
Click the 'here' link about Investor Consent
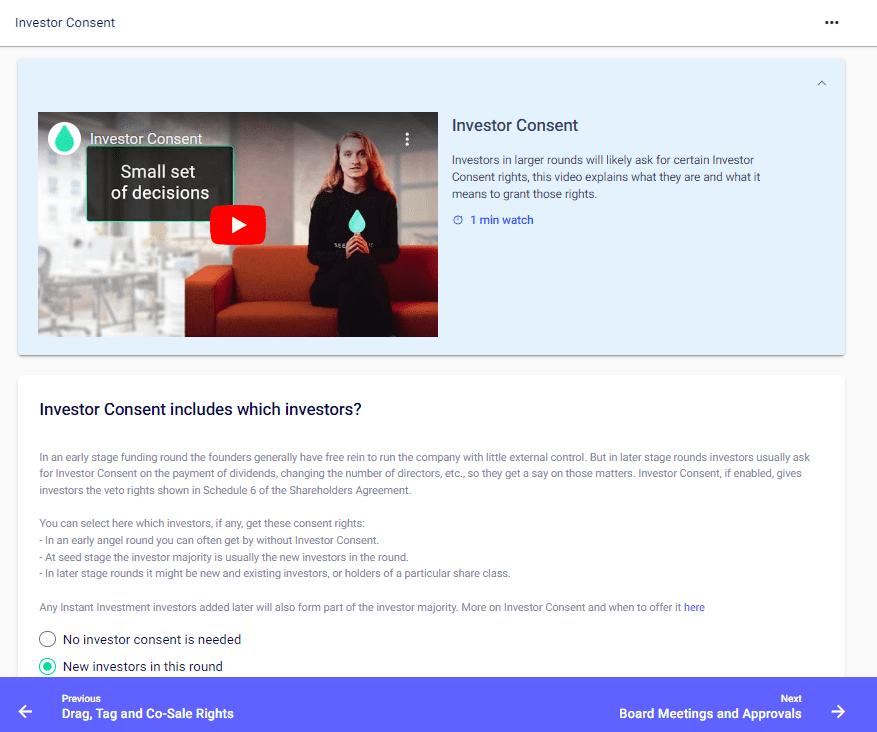click(694, 607)
